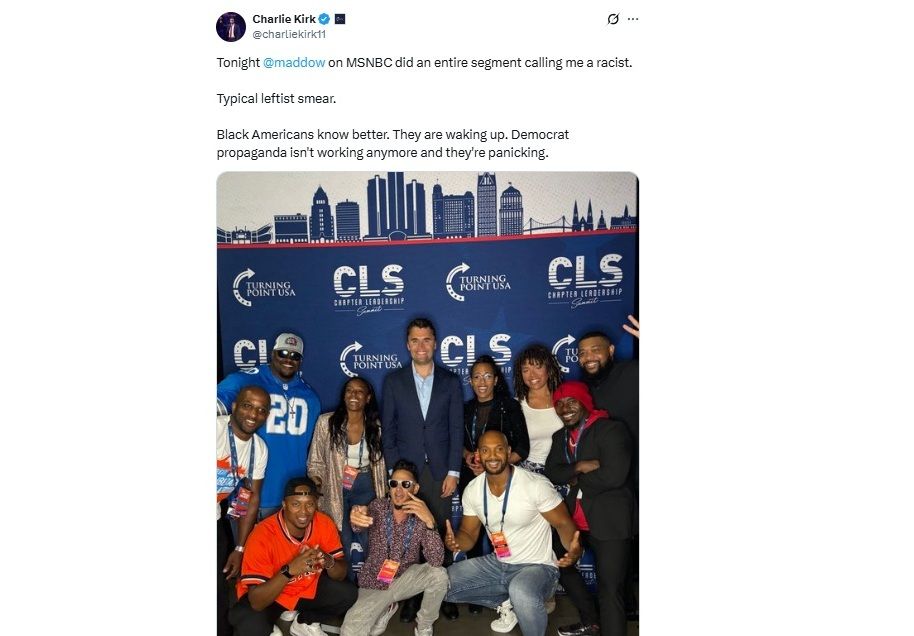Open the tweet author's round profile avatar
914x636 pixels.
click(x=231, y=27)
